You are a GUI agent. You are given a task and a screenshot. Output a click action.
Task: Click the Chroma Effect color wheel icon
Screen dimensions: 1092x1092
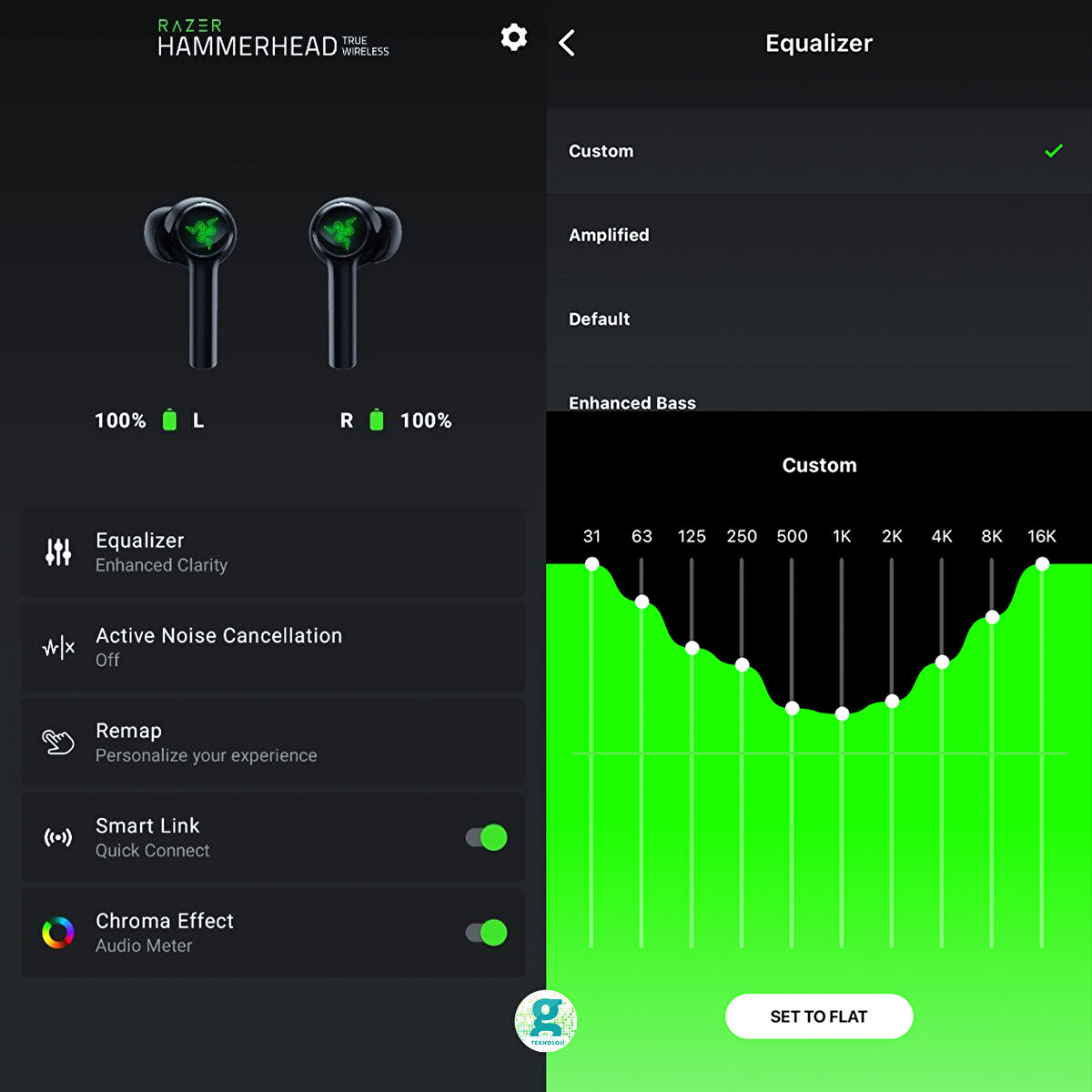tap(57, 932)
